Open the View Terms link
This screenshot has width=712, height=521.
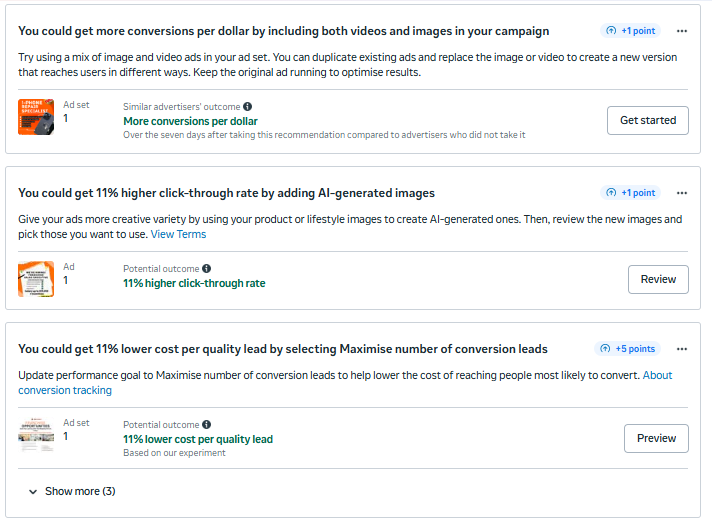click(x=178, y=234)
